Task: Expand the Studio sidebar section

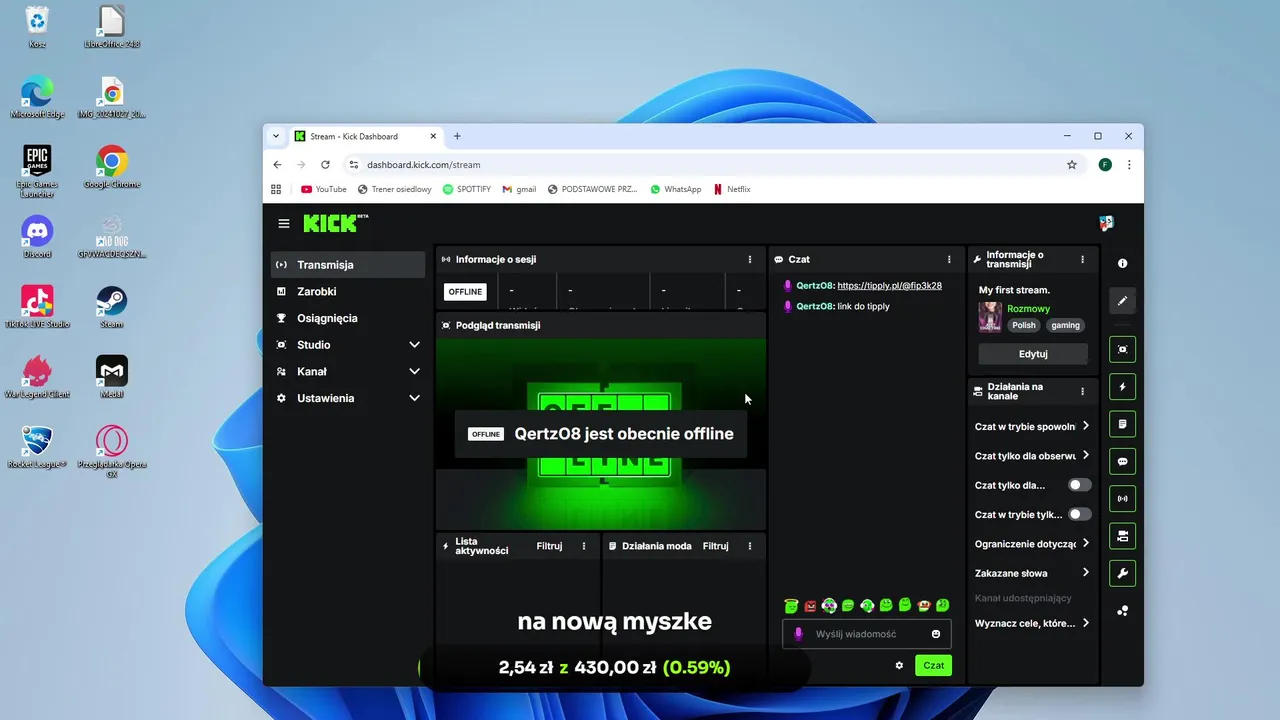Action: pos(348,345)
